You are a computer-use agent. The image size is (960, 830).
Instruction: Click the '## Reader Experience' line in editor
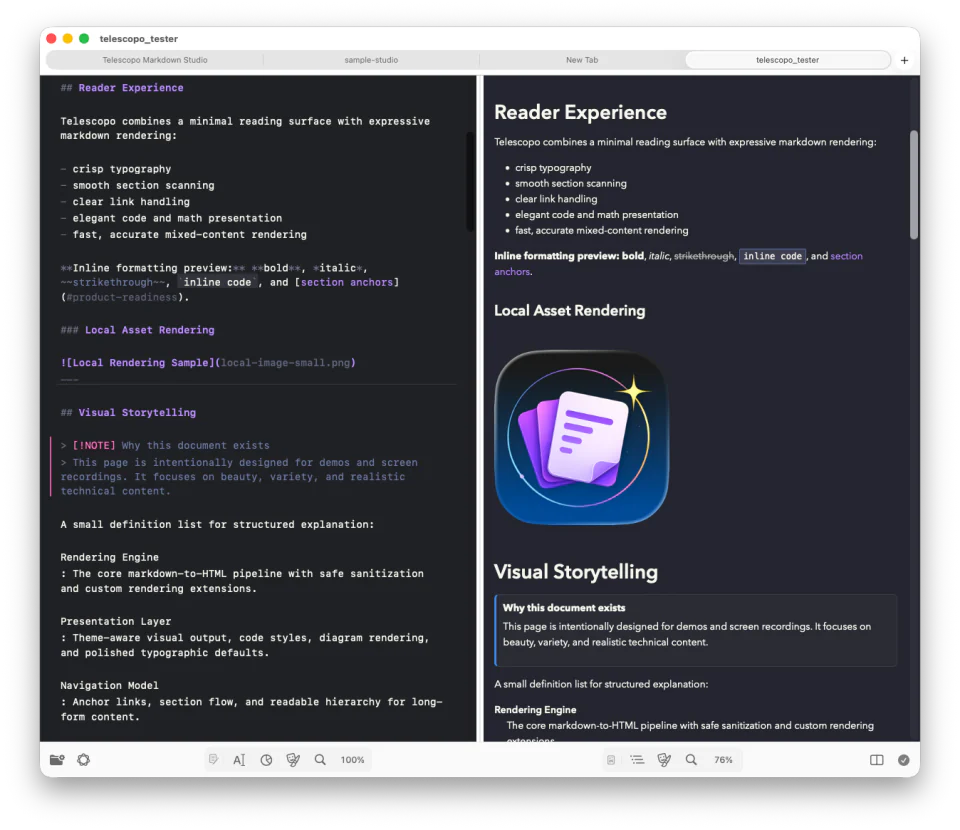(122, 88)
